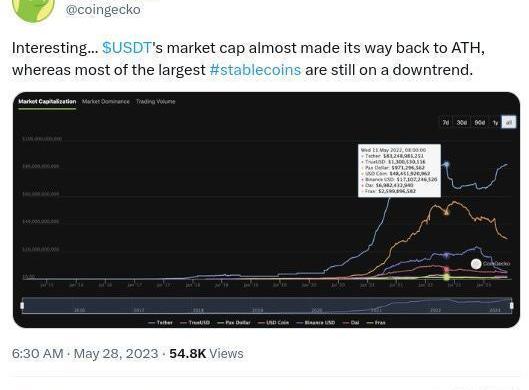Viewport: 529px width, 390px height.
Task: Open the #stablecoins hashtag link
Action: 255,70
